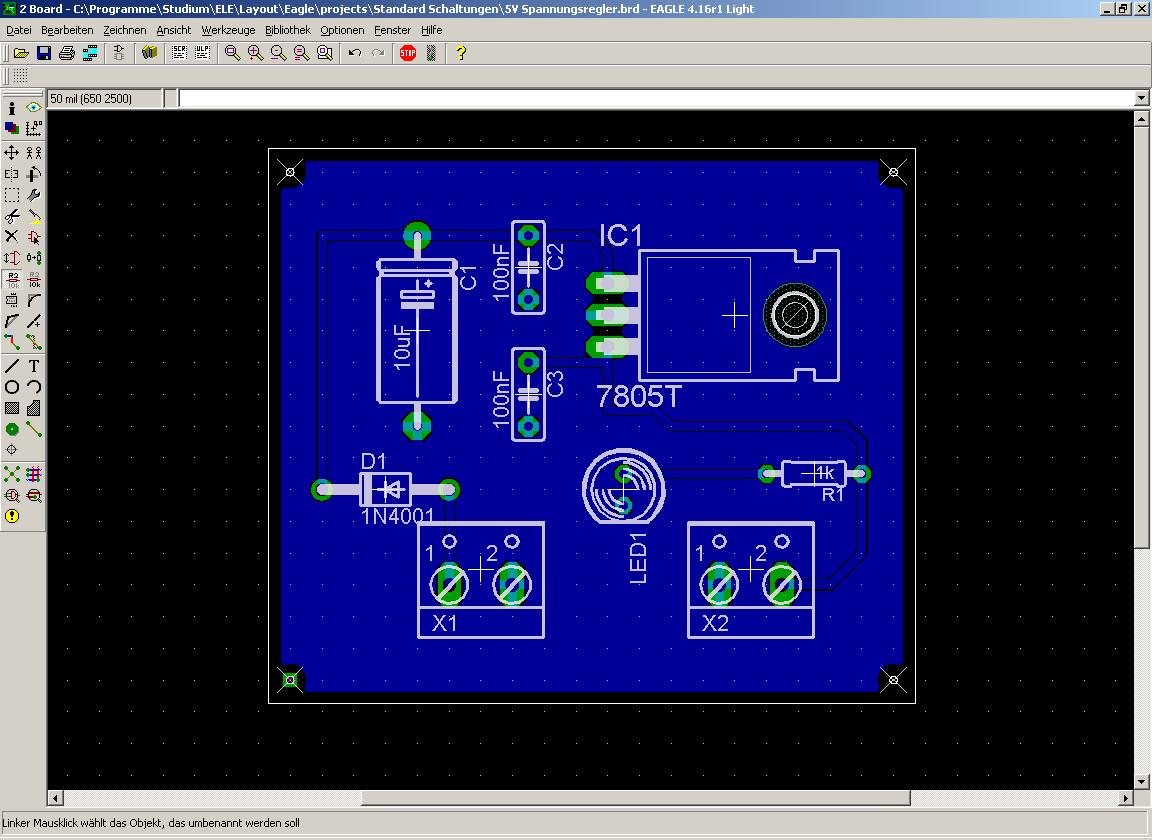The image size is (1152, 840).
Task: Select the Text T tool
Action: click(x=34, y=366)
